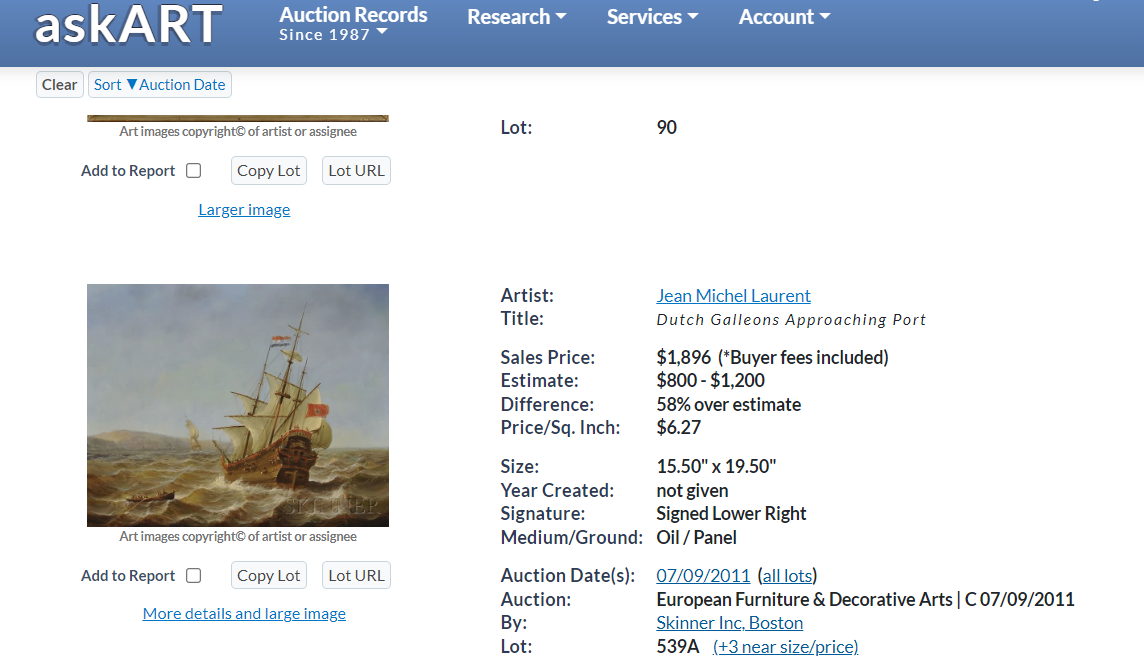Viewport: 1144px width, 670px height.
Task: Clear the current search filters
Action: (x=59, y=84)
